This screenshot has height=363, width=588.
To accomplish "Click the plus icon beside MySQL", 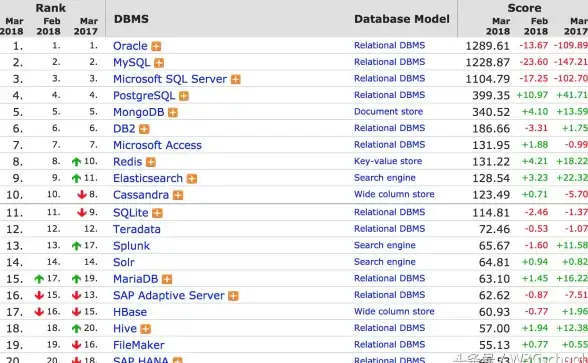I will coord(159,63).
